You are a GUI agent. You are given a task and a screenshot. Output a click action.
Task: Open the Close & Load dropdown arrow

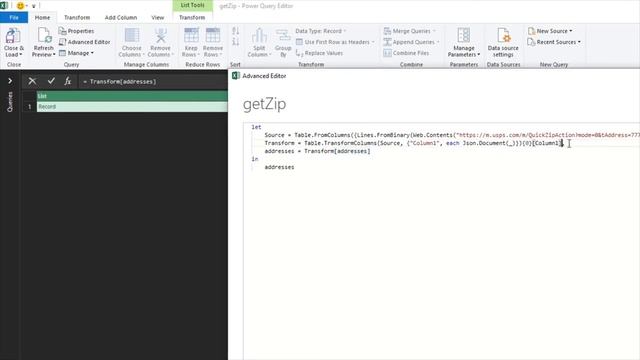[x=21, y=55]
